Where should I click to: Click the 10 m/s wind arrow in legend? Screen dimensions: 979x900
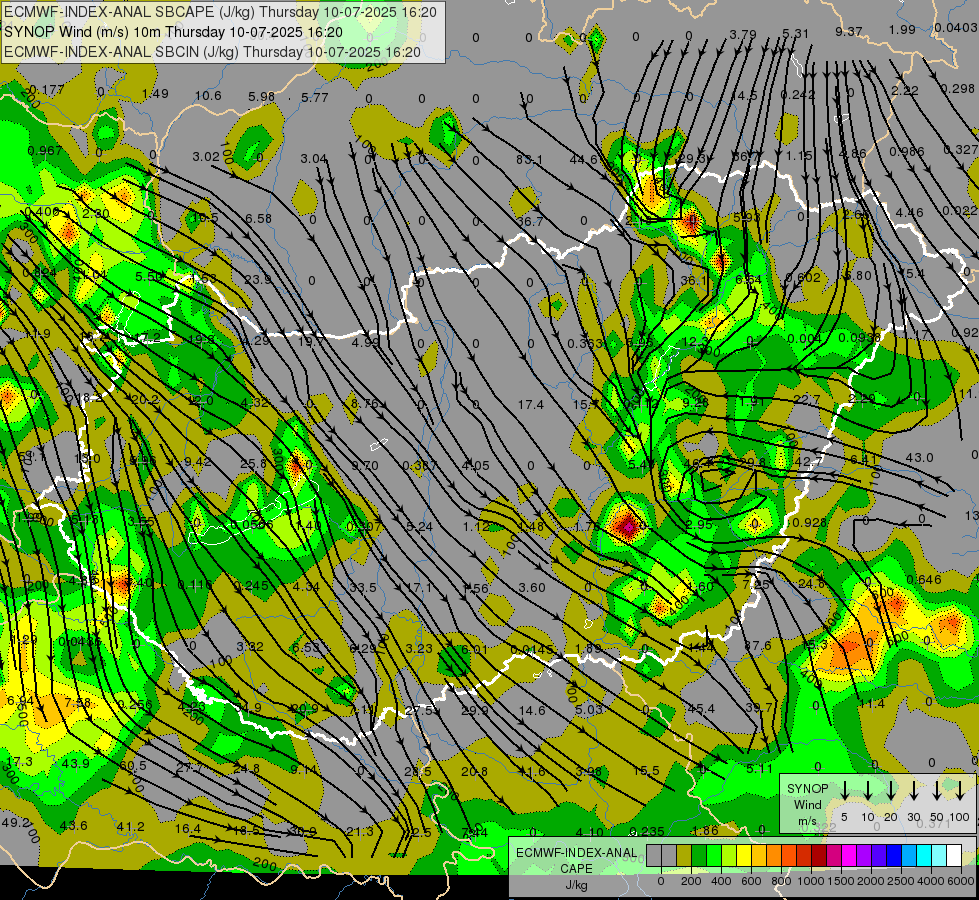[x=867, y=790]
